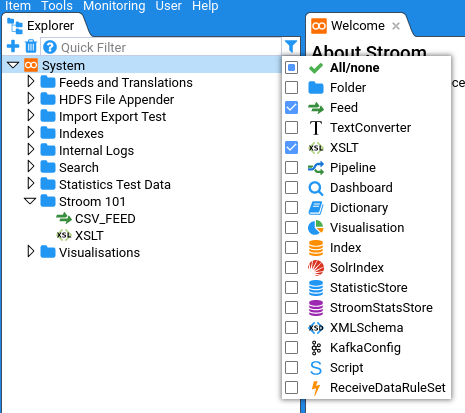Tick the Dictionary checkbox
Viewport: 465px width, 413px height.
pos(292,208)
